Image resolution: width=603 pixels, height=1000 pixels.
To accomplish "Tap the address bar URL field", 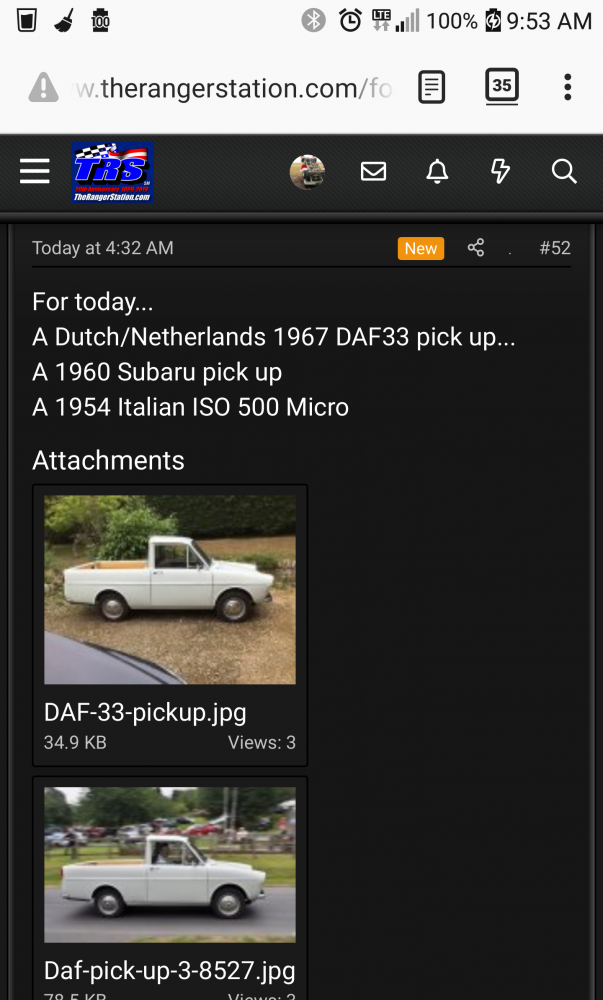I will [234, 88].
